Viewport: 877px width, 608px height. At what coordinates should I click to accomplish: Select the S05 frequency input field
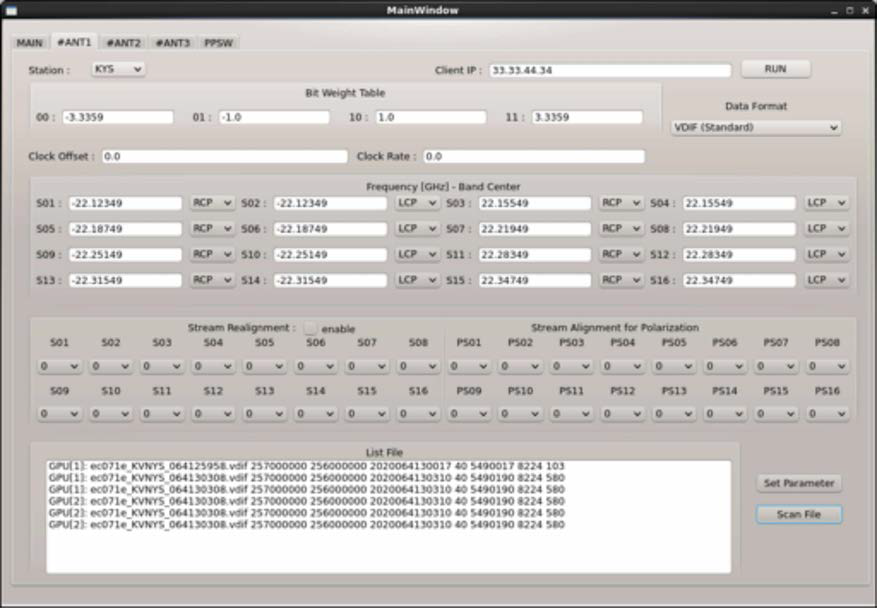[x=126, y=229]
